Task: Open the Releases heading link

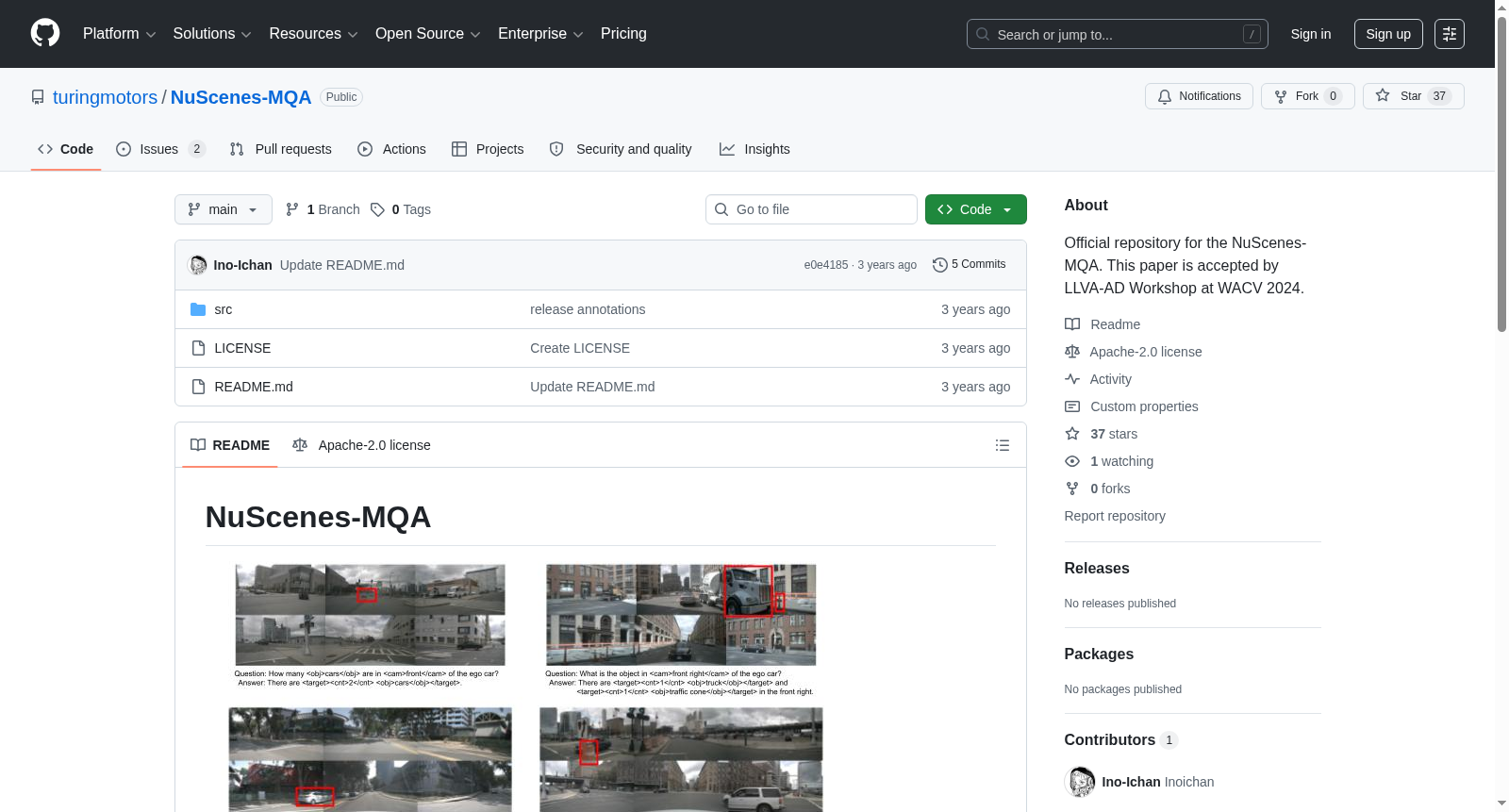Action: (x=1097, y=569)
